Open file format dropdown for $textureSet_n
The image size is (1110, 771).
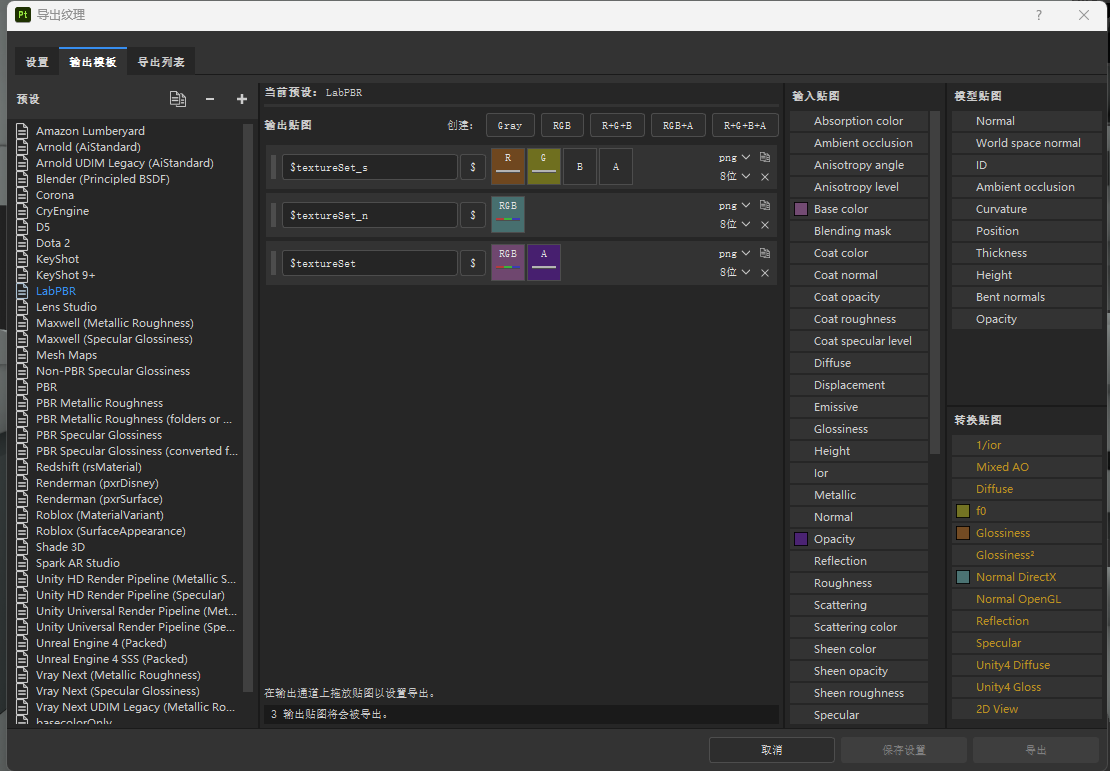tap(734, 205)
